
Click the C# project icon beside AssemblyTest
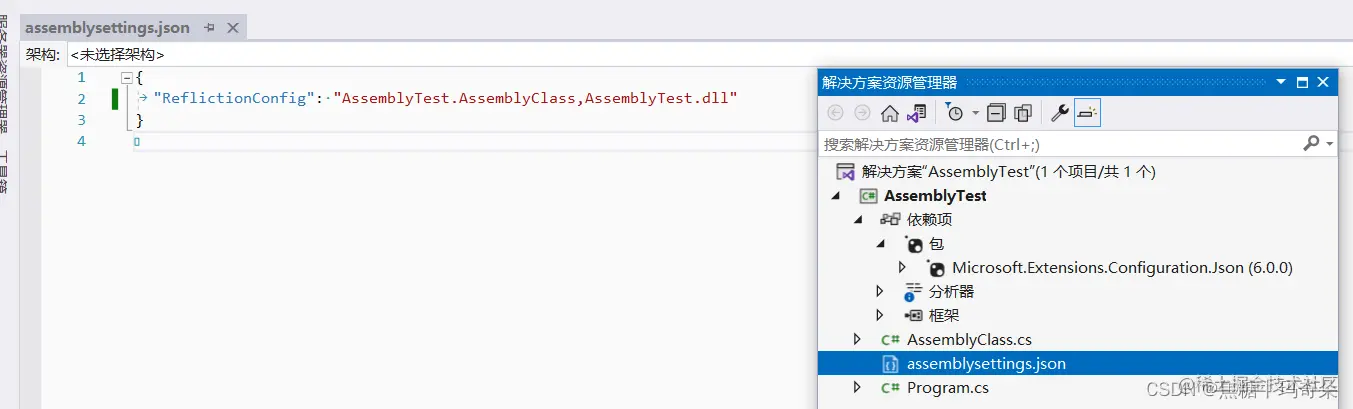point(868,196)
